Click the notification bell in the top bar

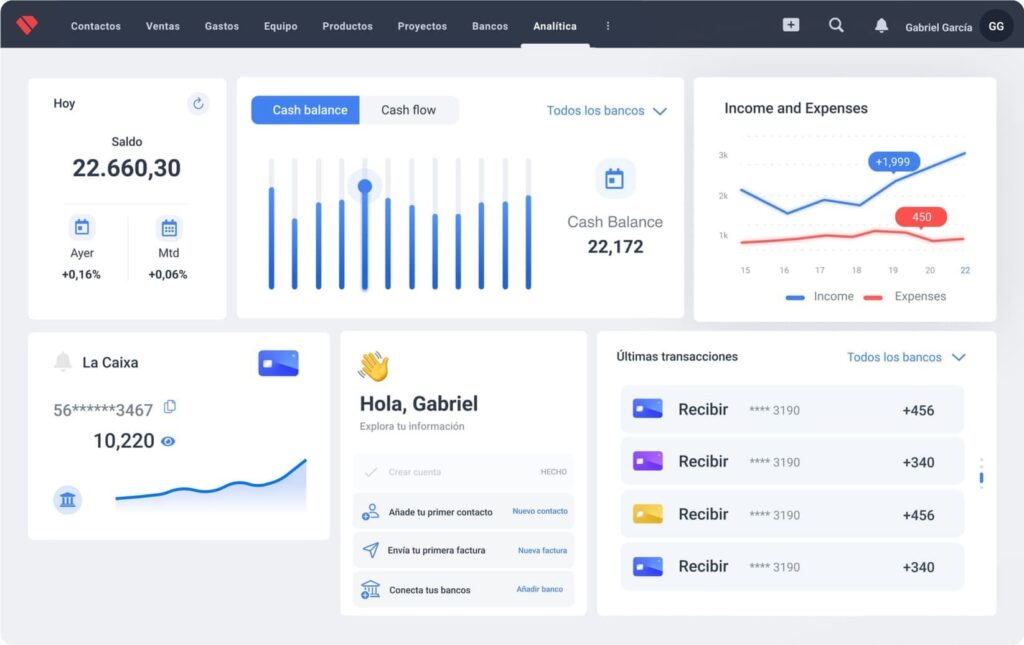(880, 26)
